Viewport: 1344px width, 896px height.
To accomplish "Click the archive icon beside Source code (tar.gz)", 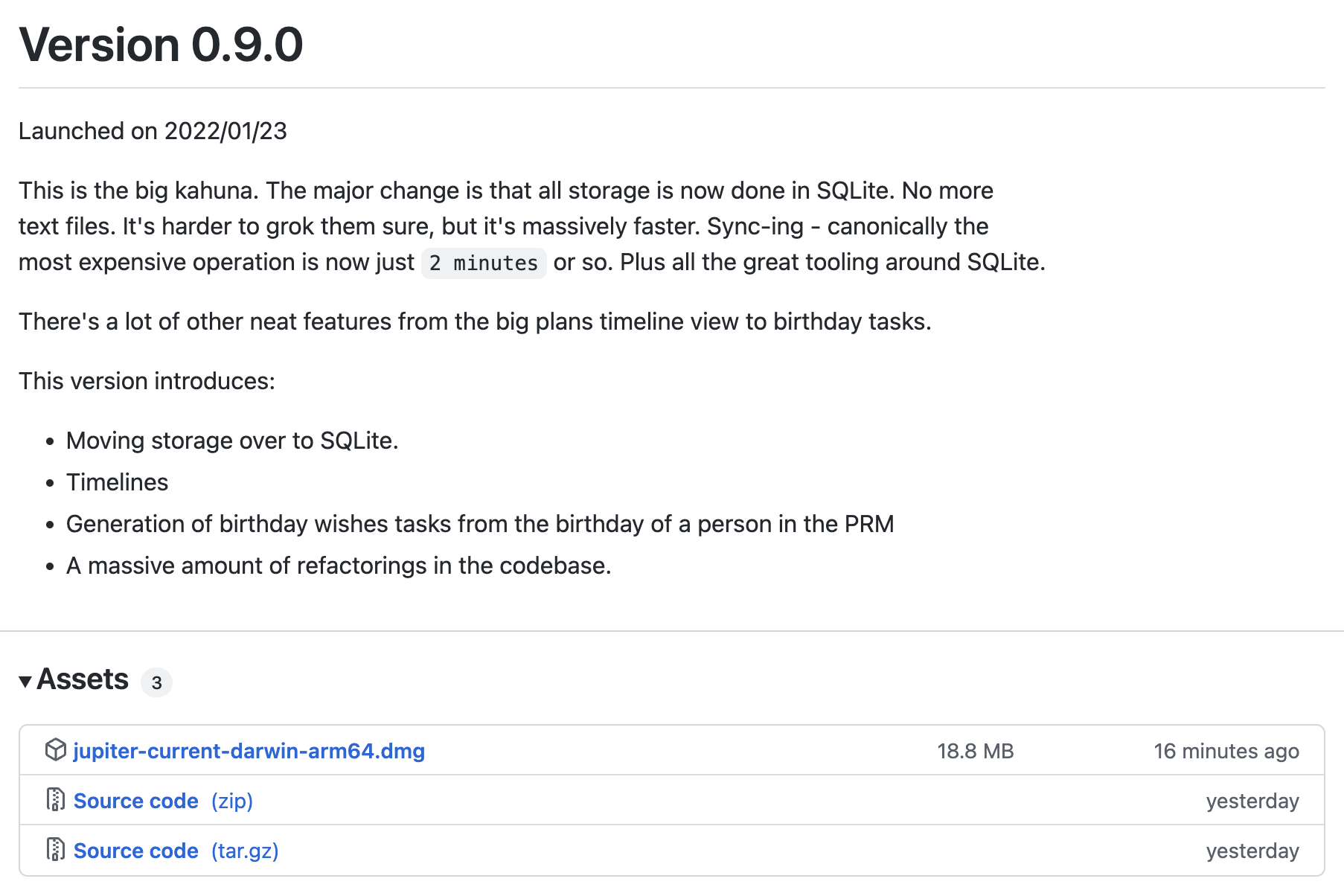I will click(56, 850).
